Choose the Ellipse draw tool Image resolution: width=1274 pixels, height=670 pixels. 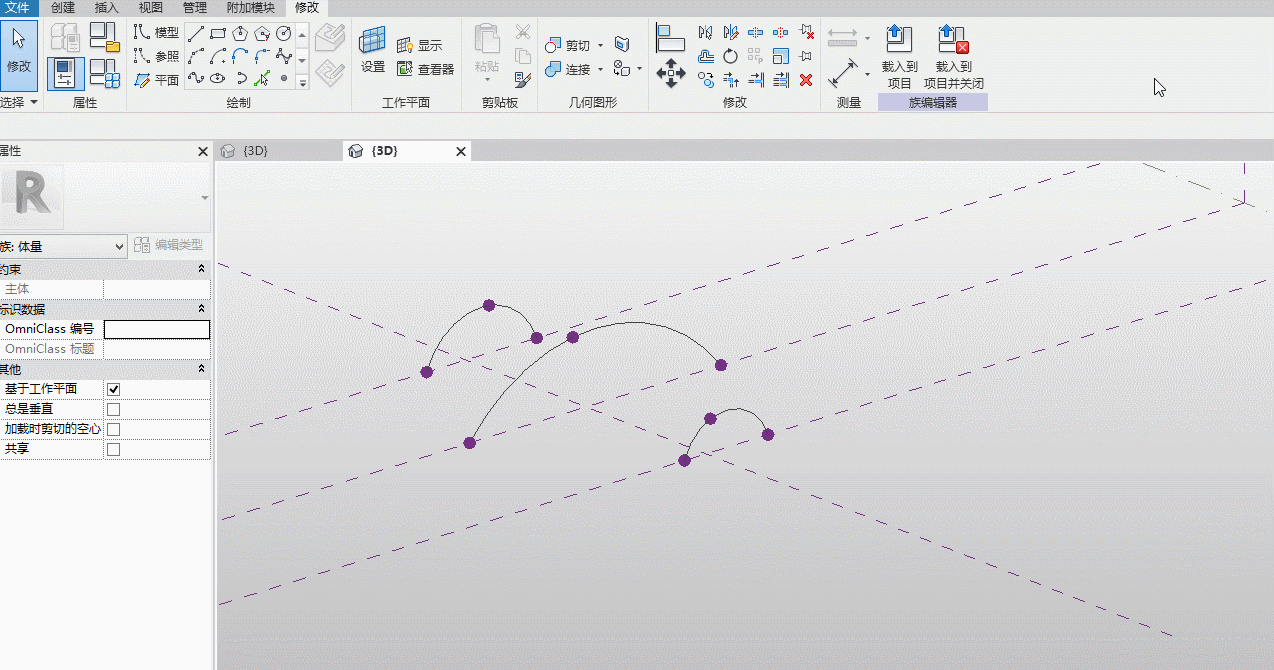218,78
